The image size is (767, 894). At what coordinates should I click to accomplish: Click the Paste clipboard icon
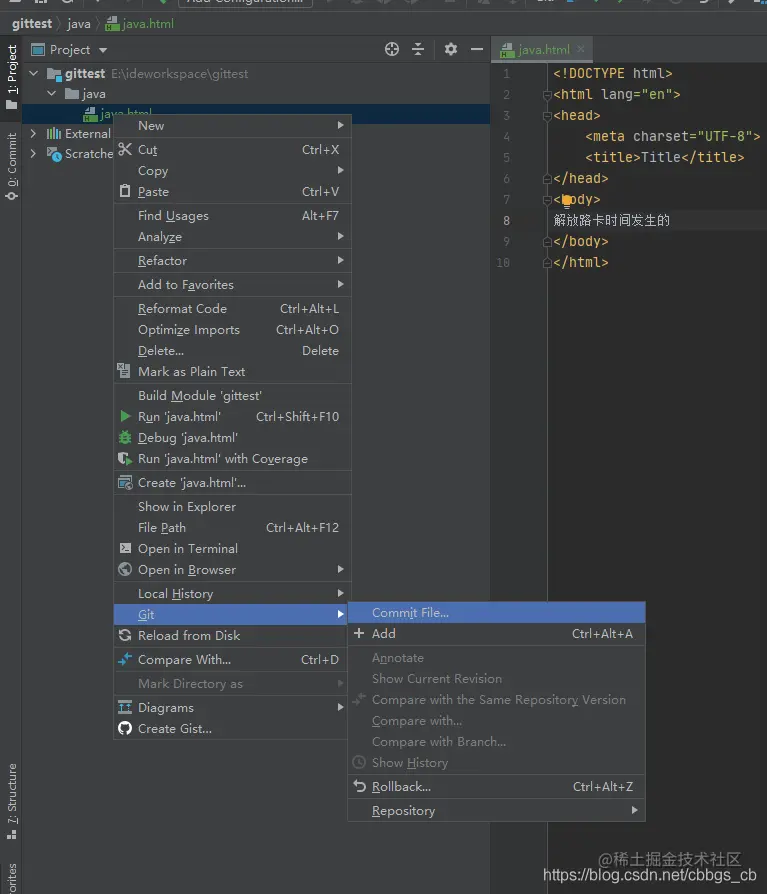click(x=125, y=191)
